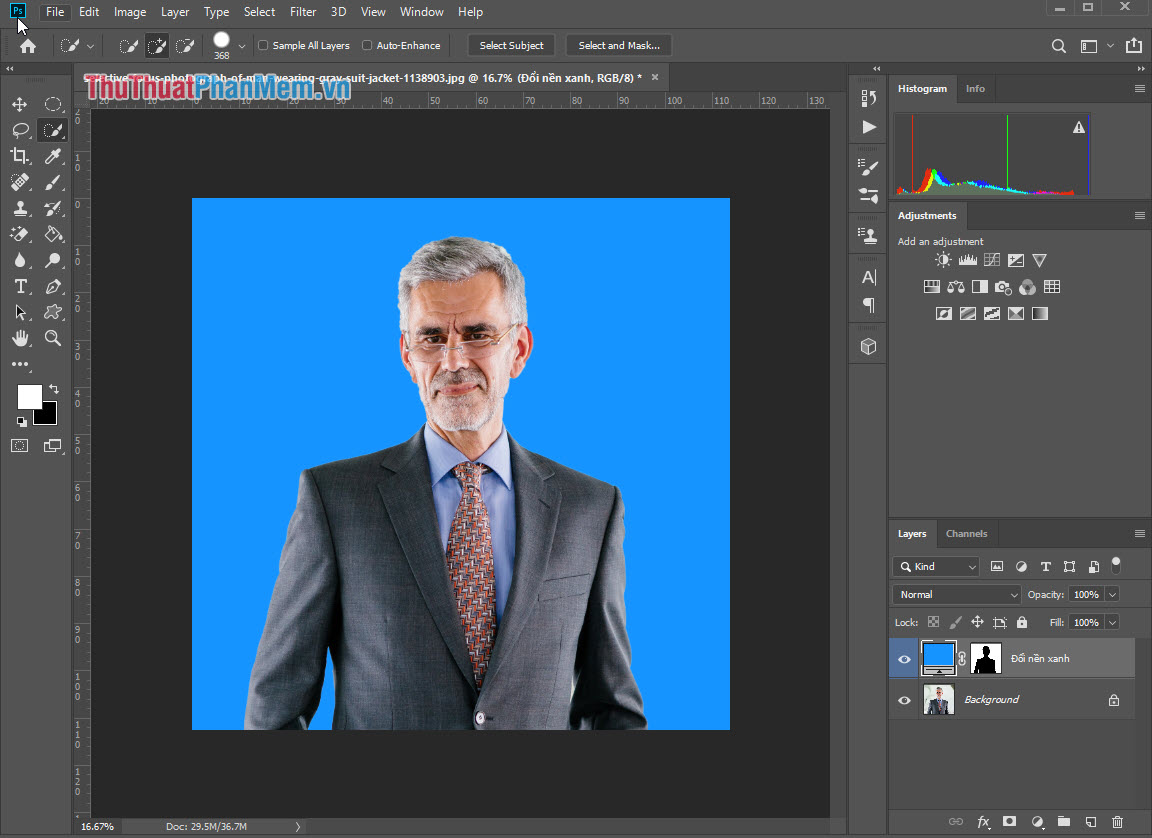1152x838 pixels.
Task: Open the Opacity dropdown in Layers panel
Action: tap(1113, 594)
